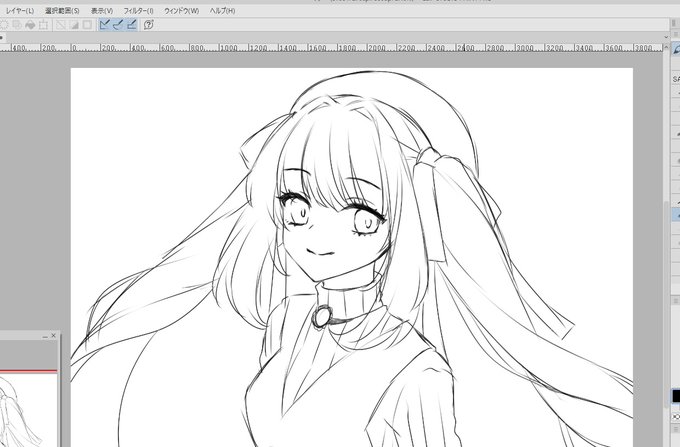Image resolution: width=680 pixels, height=447 pixels.
Task: Click the navigator panel preview thumbnail
Action: pyautogui.click(x=29, y=410)
